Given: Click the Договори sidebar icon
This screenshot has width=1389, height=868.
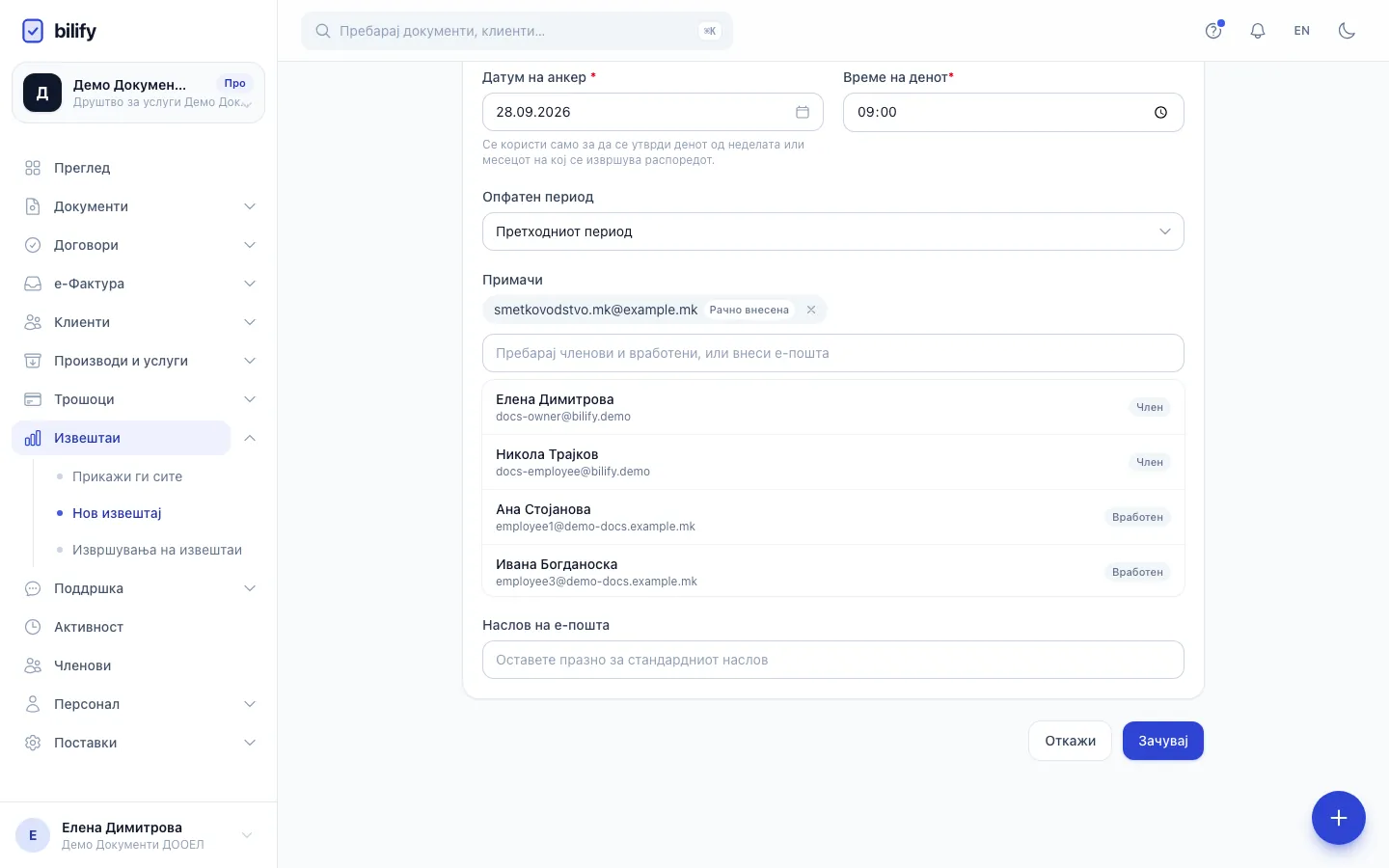Looking at the screenshot, I should [x=33, y=245].
